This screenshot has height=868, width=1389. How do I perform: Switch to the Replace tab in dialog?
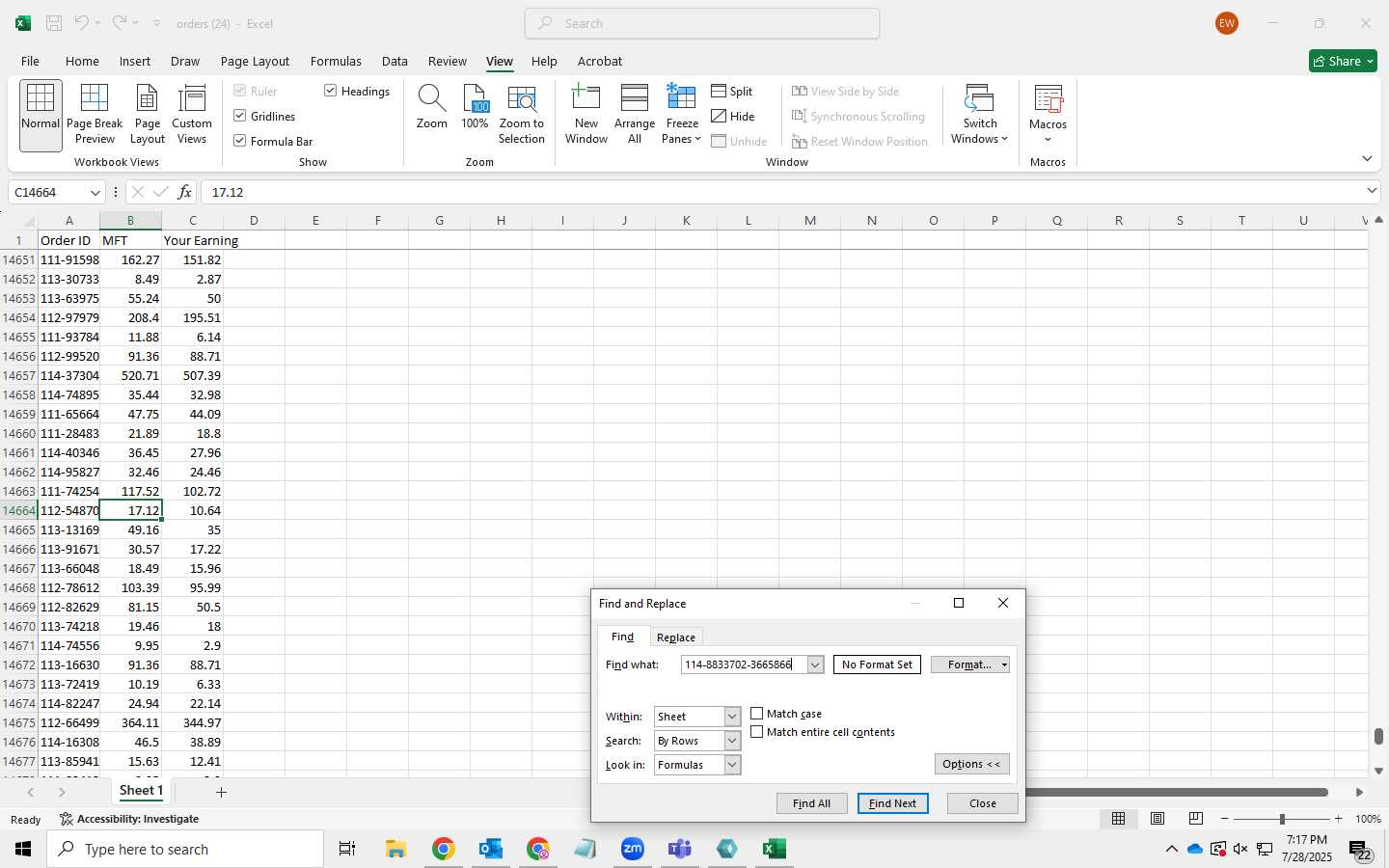point(676,637)
